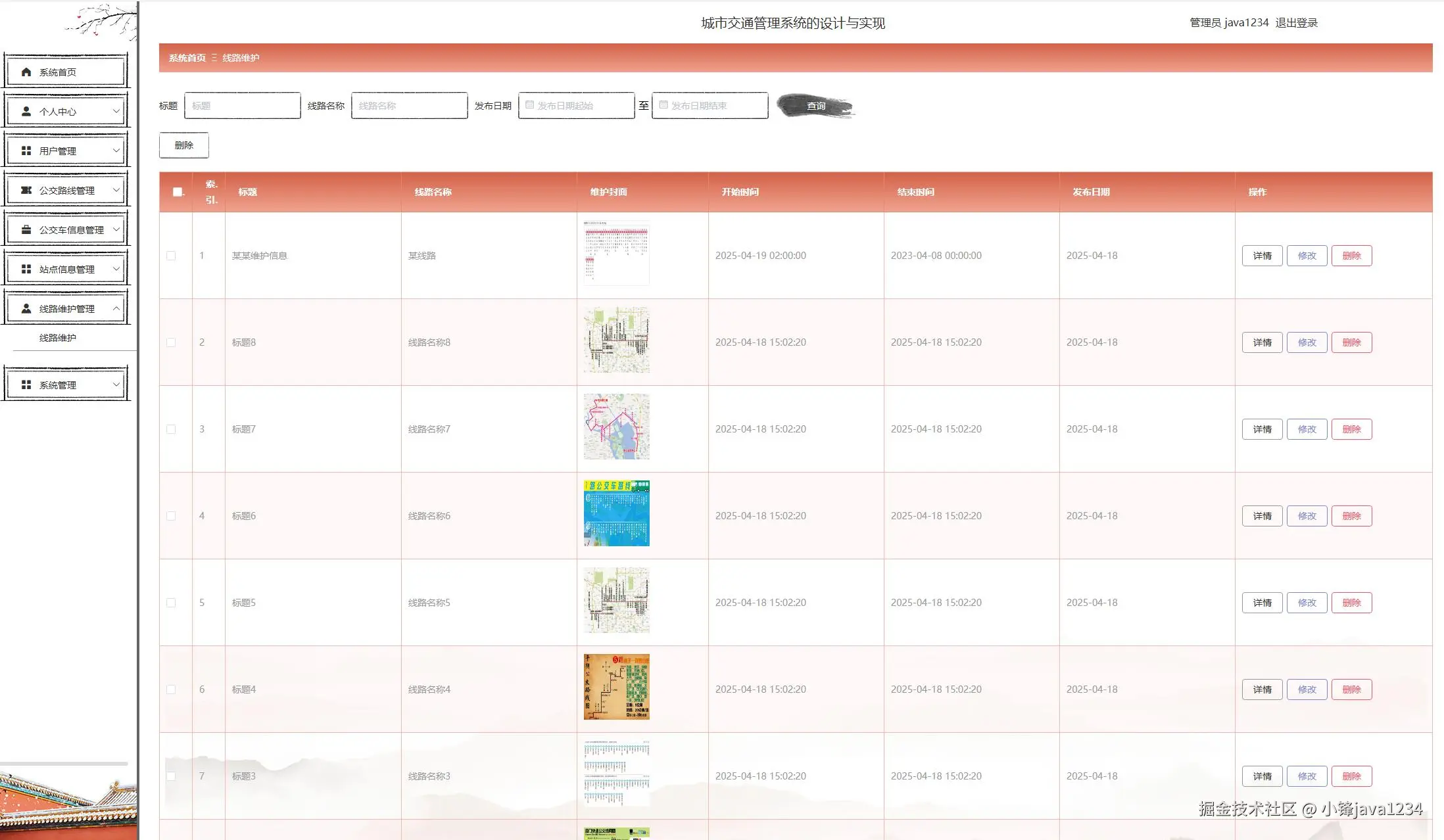1444x840 pixels.
Task: Click the 管理员 java1234 user label
Action: (1229, 23)
